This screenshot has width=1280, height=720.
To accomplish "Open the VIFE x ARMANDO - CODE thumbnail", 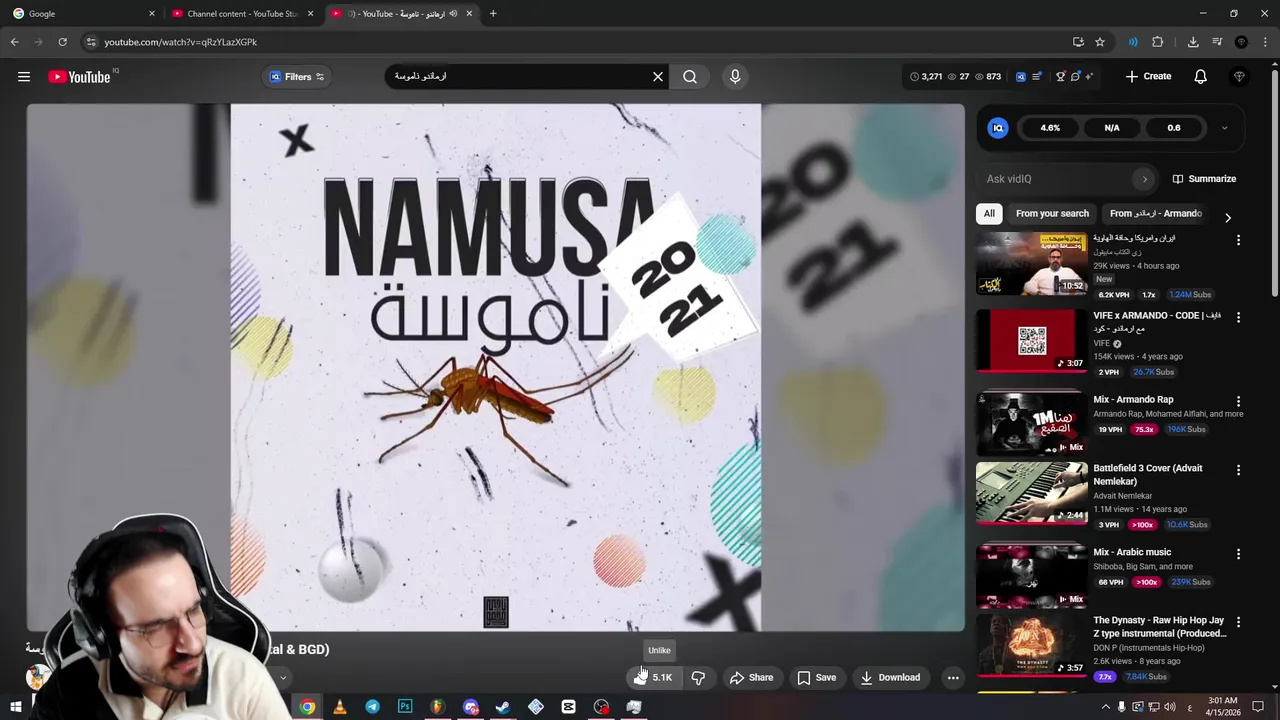I will (1031, 340).
